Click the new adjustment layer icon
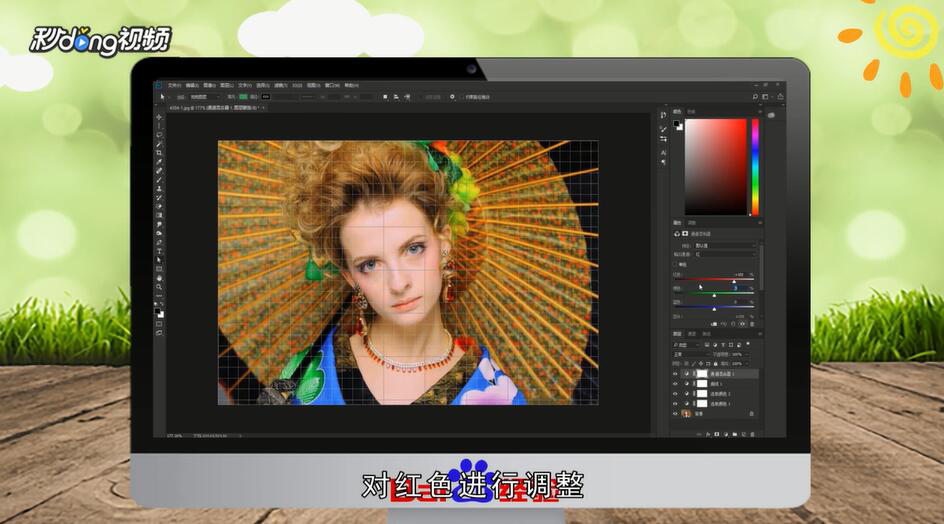Screen dimensions: 944x524 [x=725, y=434]
